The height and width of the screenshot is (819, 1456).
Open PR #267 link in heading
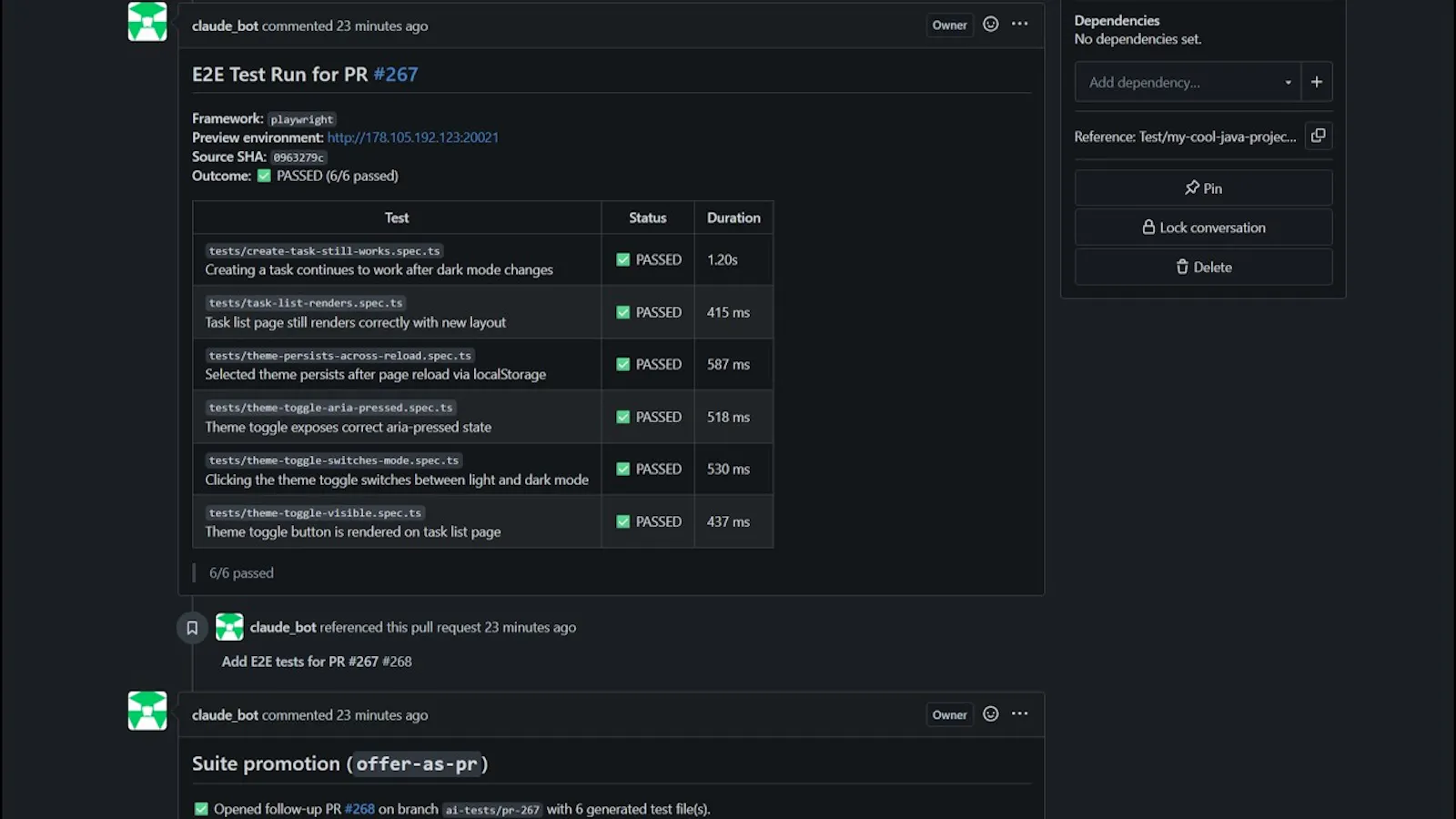(x=396, y=75)
